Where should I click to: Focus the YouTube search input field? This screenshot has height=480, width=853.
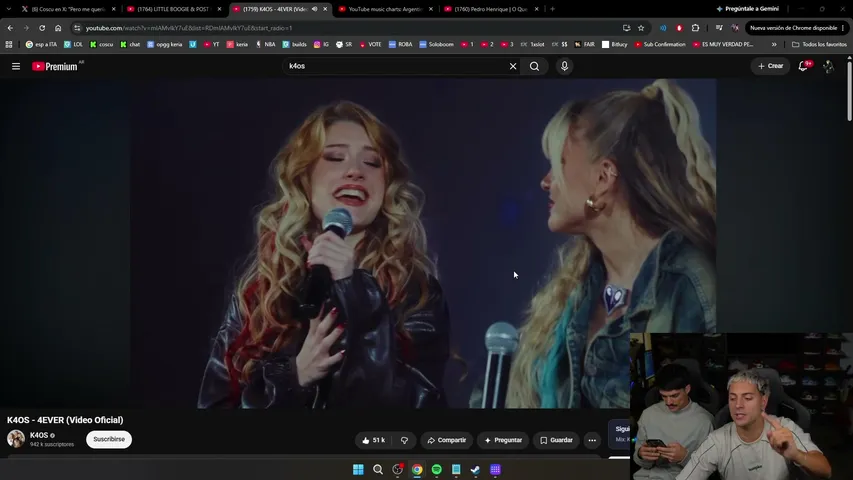pos(396,66)
